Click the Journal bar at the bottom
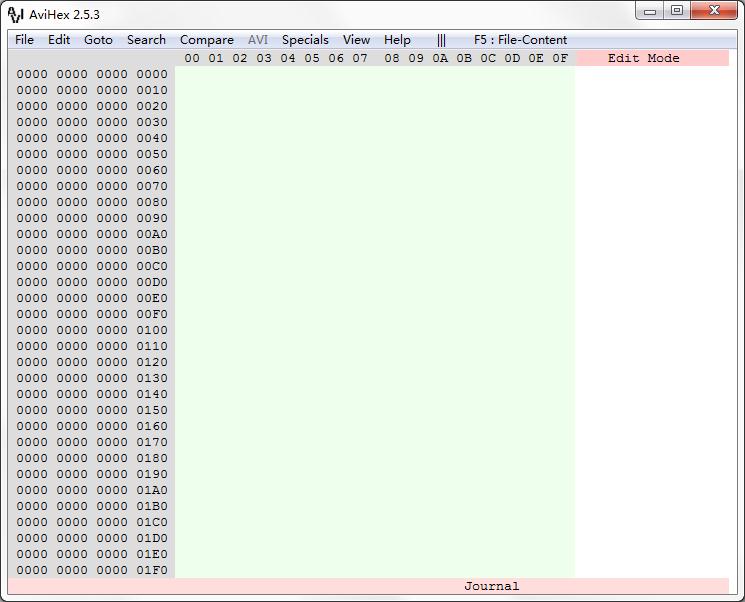Screen dimensions: 745x602 pos(491,586)
